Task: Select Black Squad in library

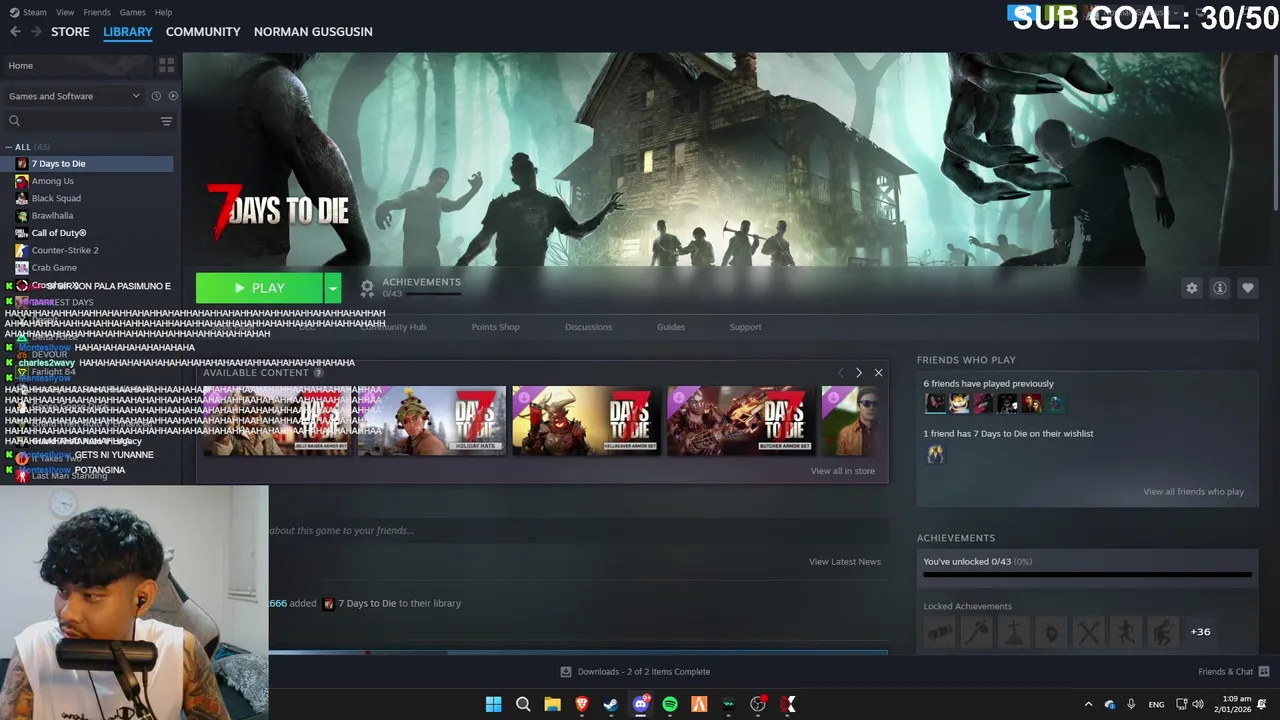Action: point(56,198)
